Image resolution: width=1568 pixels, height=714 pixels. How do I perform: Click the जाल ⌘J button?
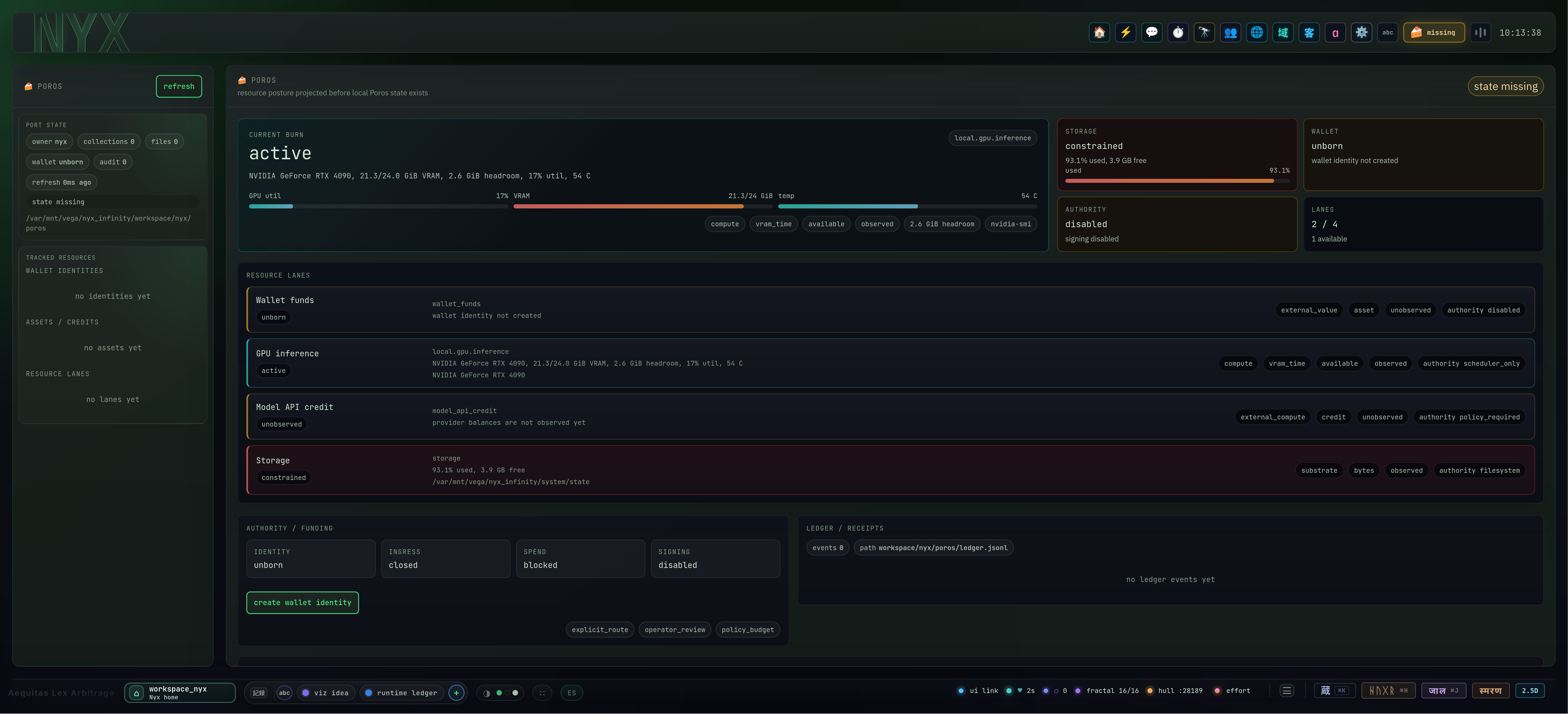1444,691
